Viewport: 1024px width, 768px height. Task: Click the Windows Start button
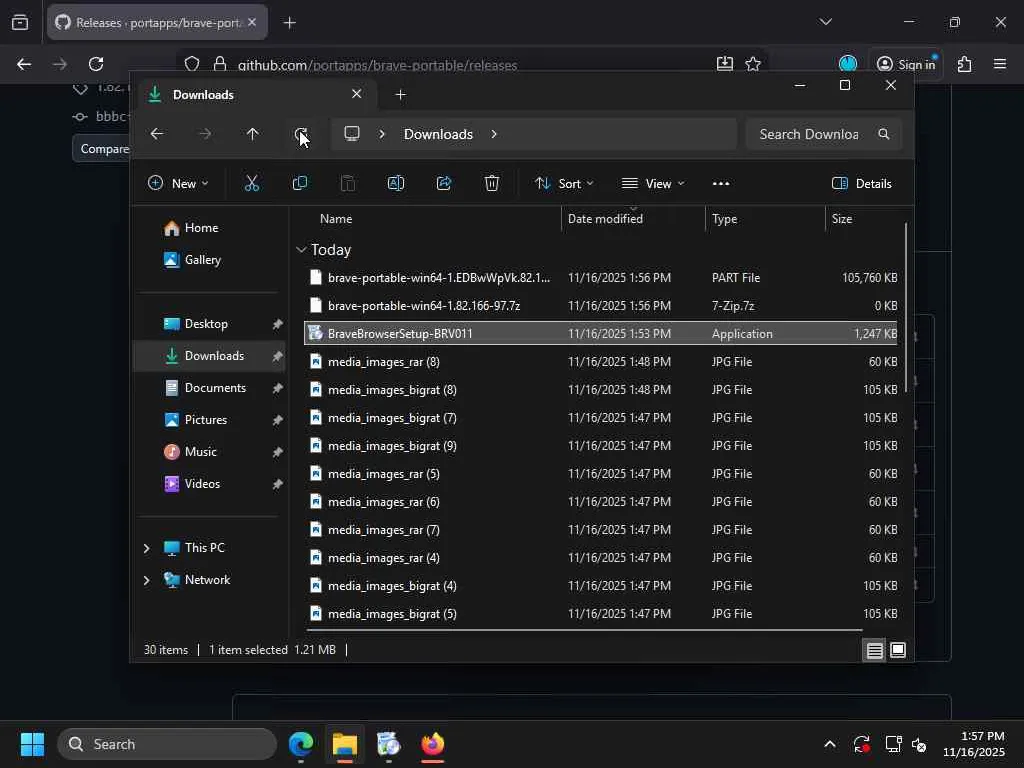[32, 744]
